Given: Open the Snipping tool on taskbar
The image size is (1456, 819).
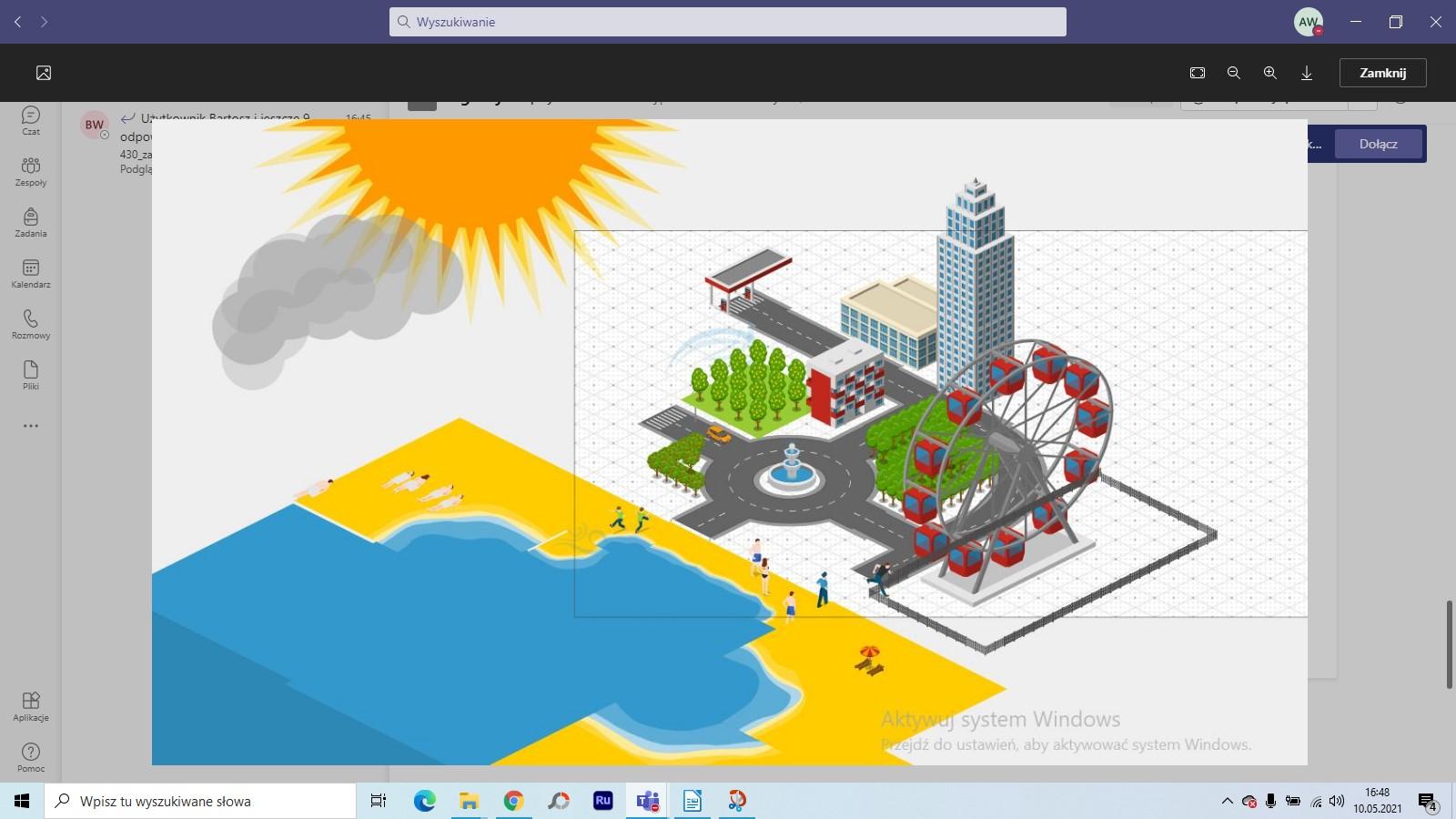Looking at the screenshot, I should click(736, 801).
